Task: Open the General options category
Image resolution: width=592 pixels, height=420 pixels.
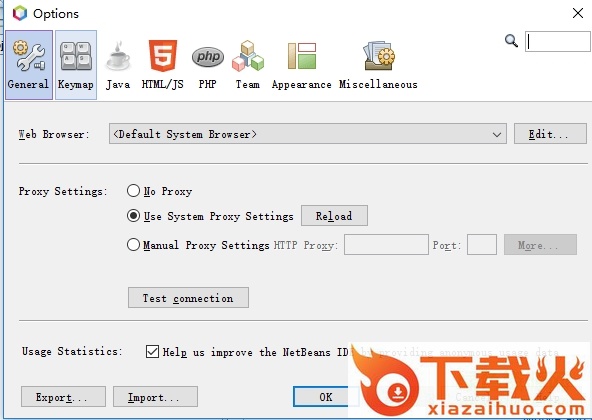Action: point(29,65)
